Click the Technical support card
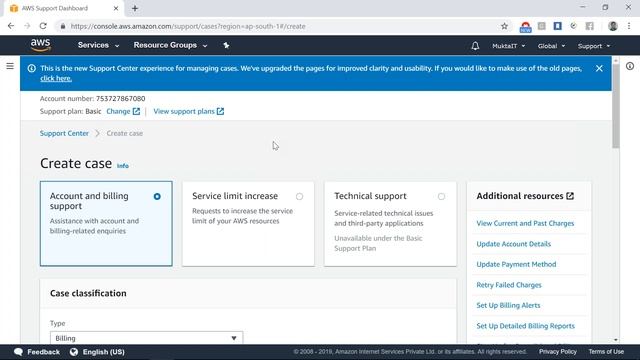Image resolution: width=640 pixels, height=360 pixels. pyautogui.click(x=390, y=224)
